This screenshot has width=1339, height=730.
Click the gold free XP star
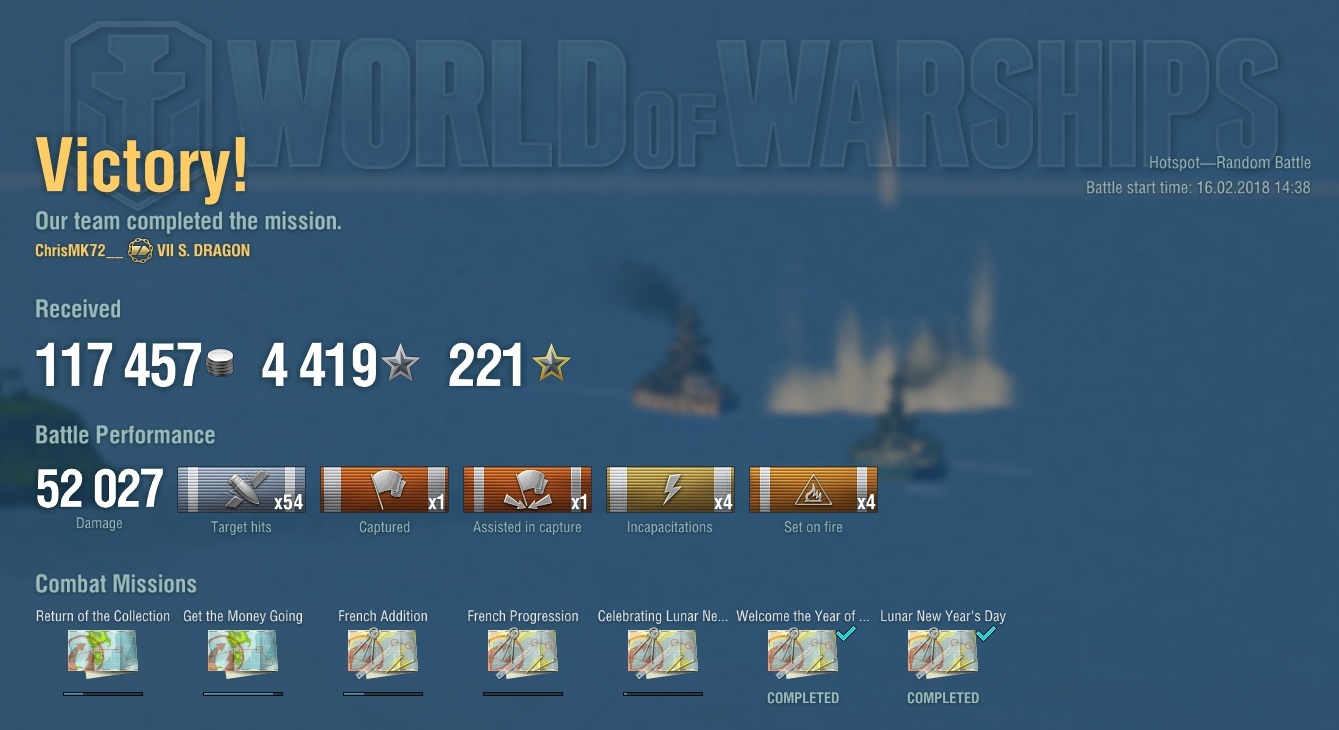551,364
